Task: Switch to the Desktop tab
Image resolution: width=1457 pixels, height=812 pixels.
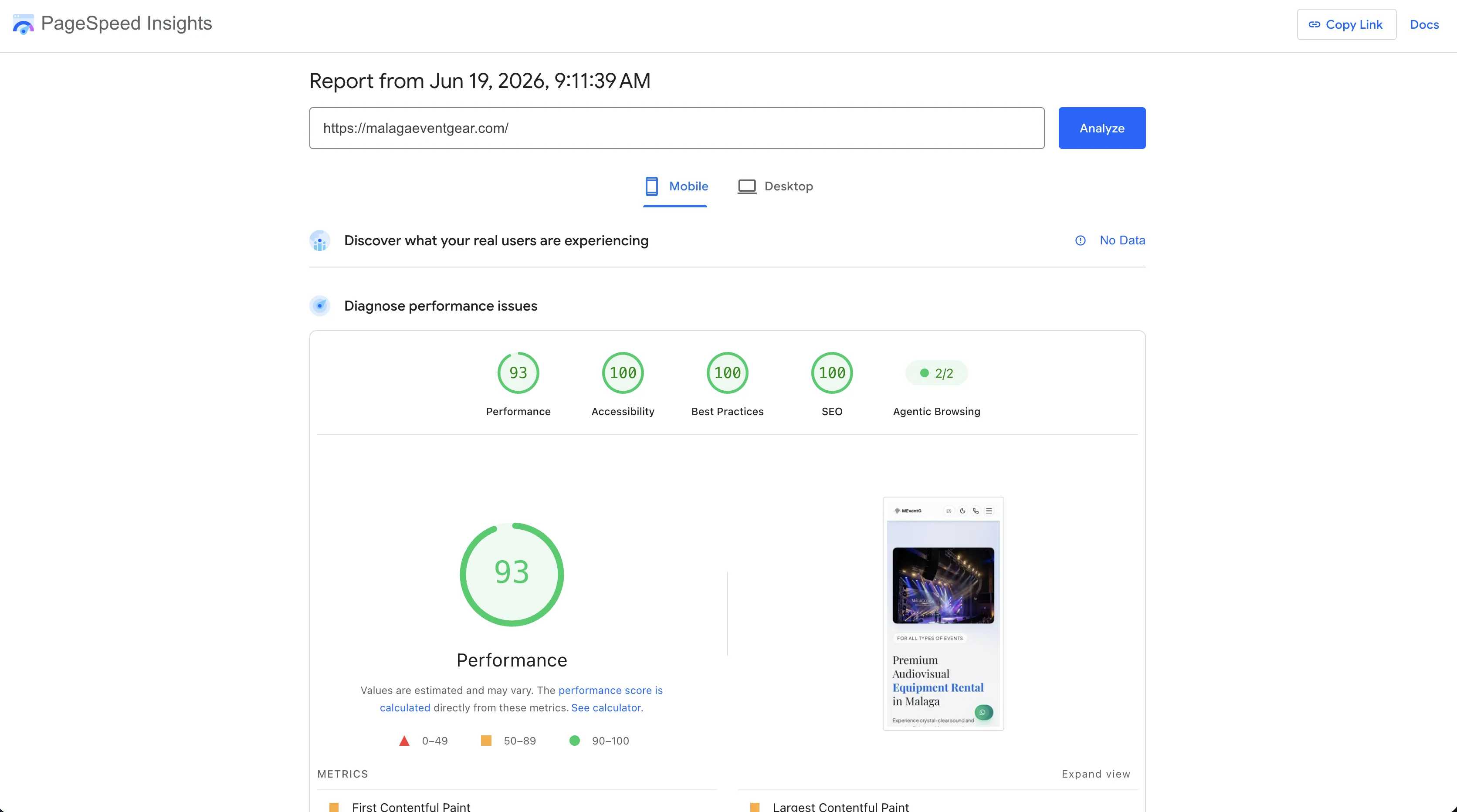Action: [x=776, y=186]
